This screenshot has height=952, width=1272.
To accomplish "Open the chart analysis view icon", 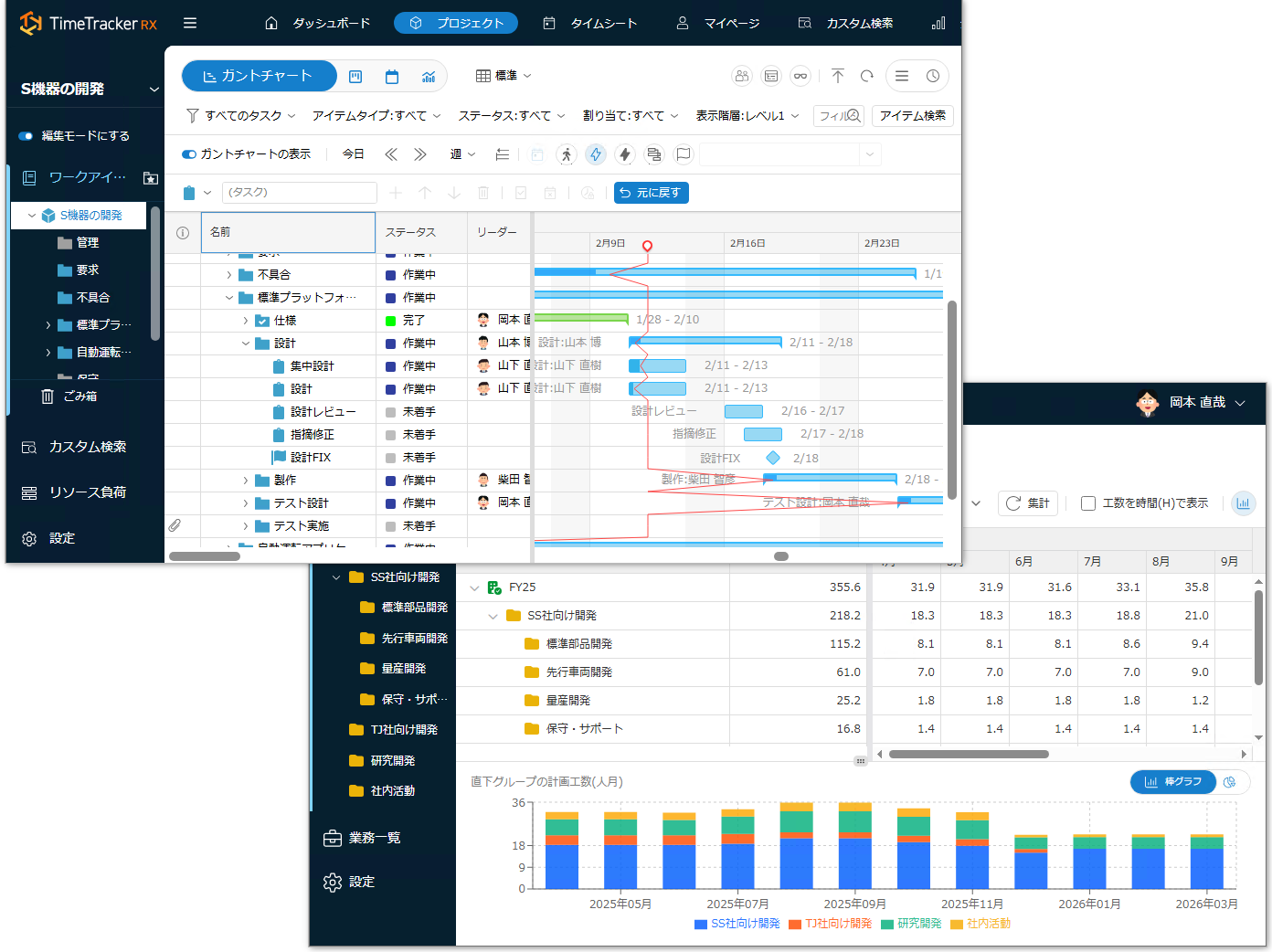I will (x=429, y=77).
